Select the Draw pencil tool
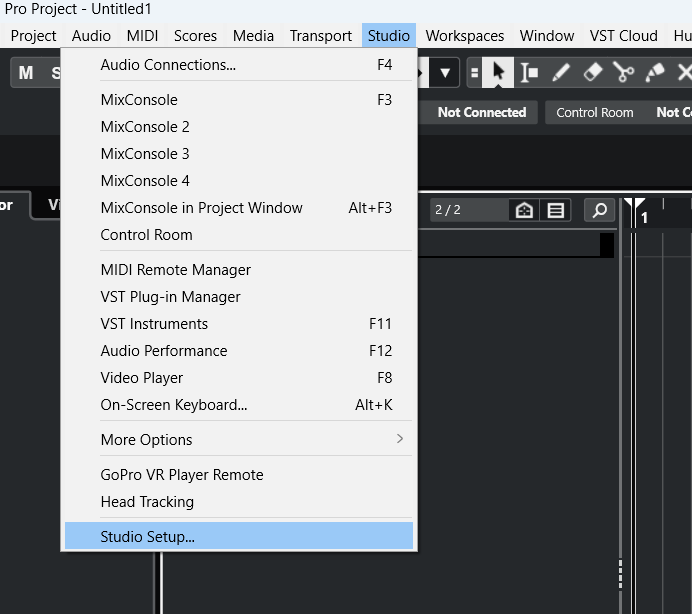 561,72
